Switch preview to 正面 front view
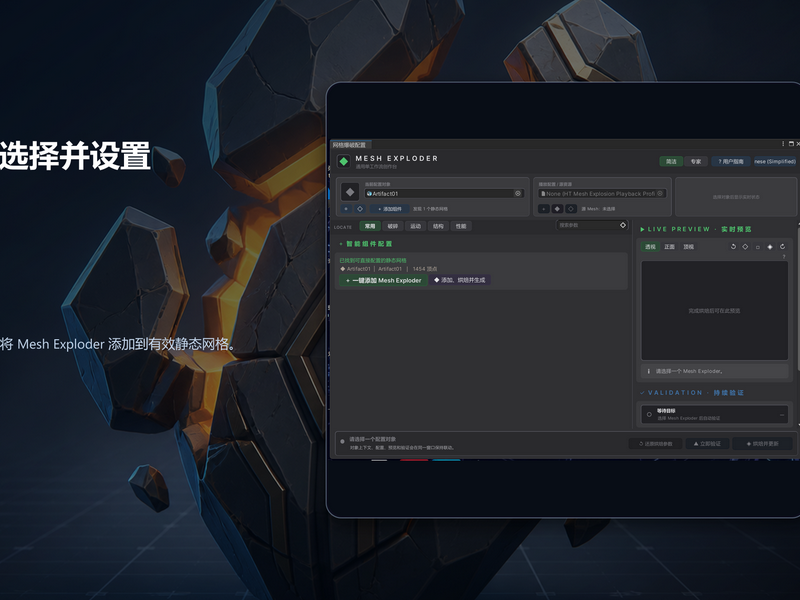The height and width of the screenshot is (600, 800). [669, 246]
